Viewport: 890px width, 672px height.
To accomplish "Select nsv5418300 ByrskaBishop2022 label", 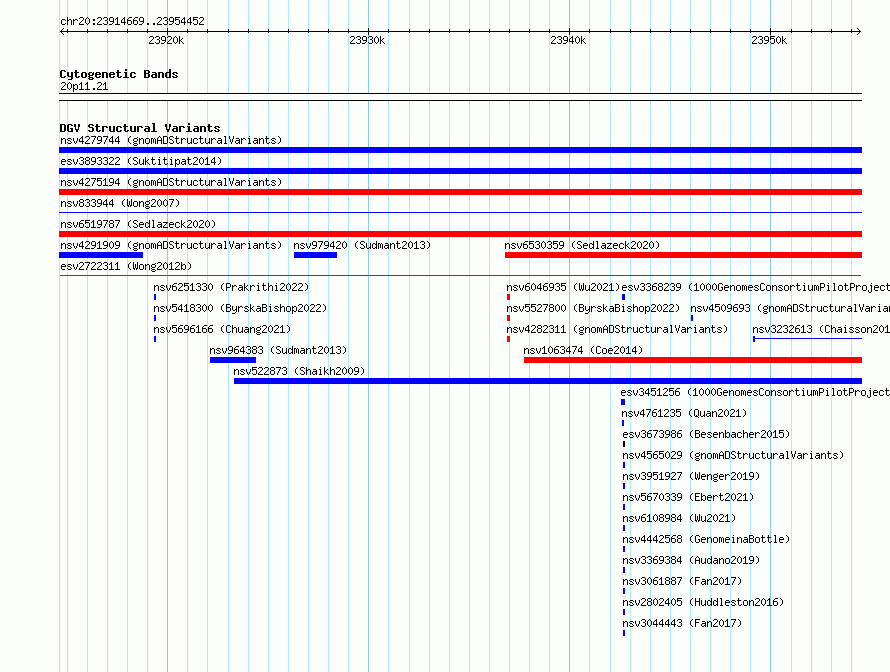I will coord(240,308).
